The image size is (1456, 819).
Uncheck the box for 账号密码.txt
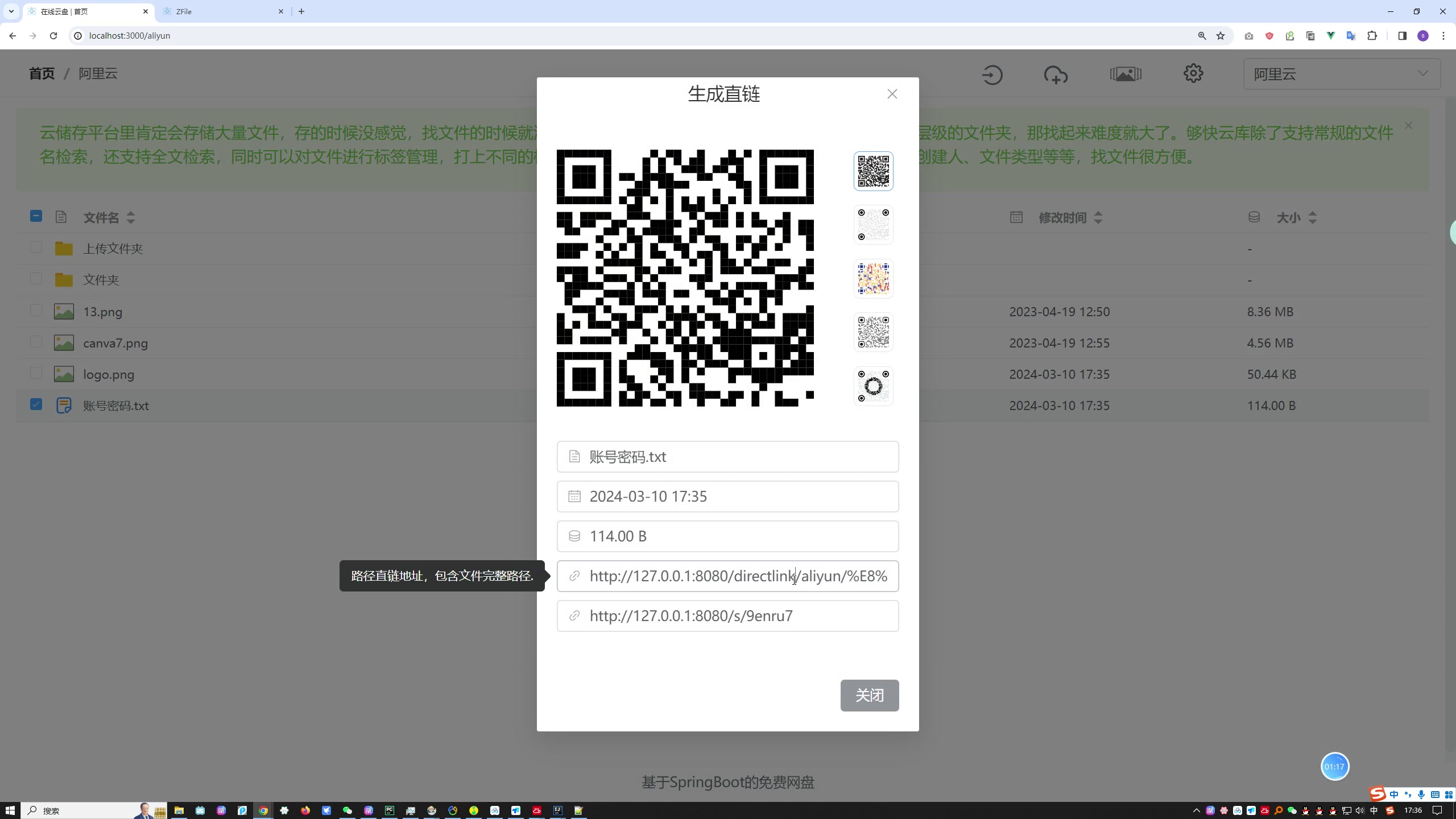pos(36,404)
